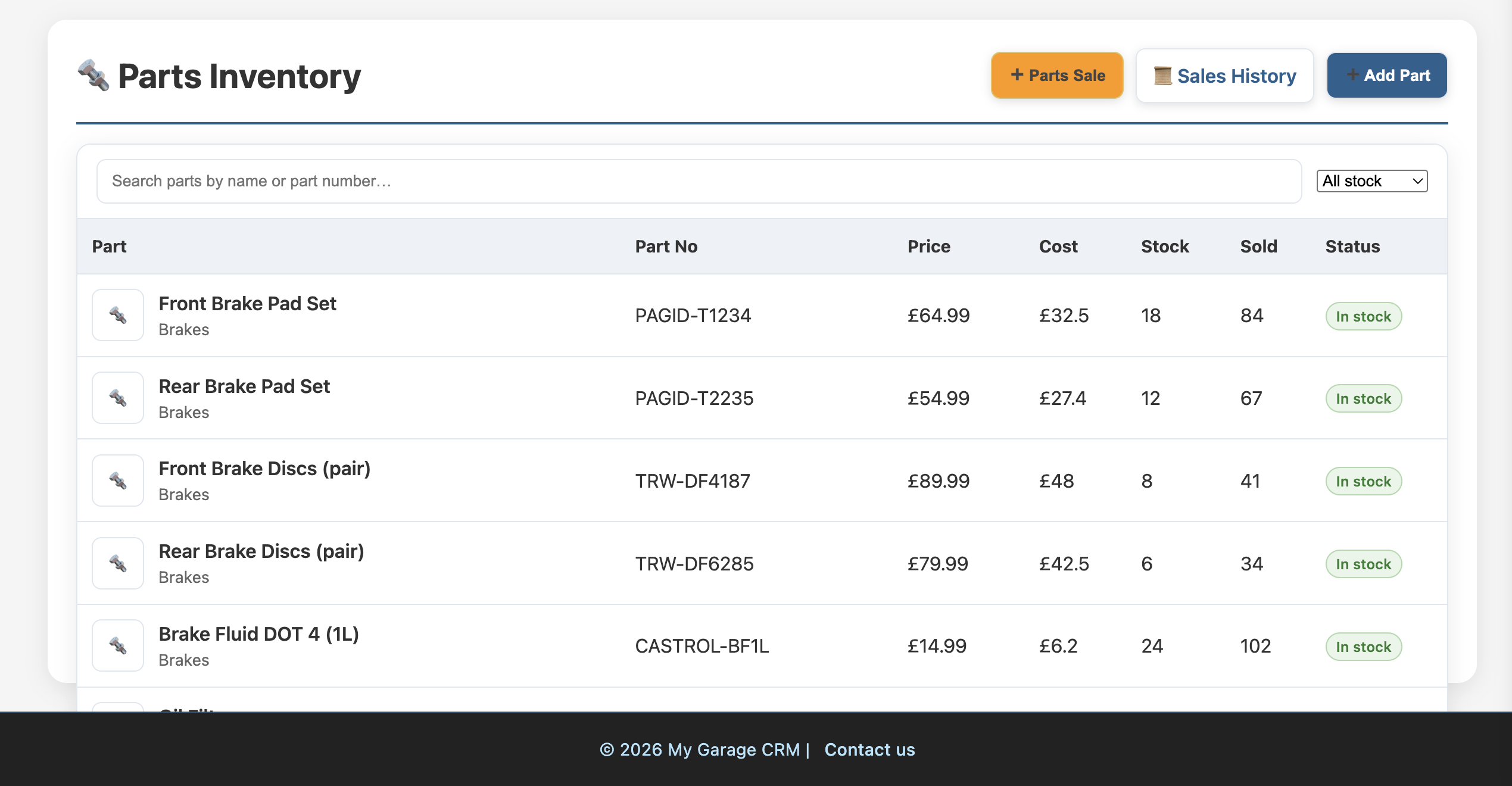Click the In stock badge for TRW-DF4187

pos(1364,481)
